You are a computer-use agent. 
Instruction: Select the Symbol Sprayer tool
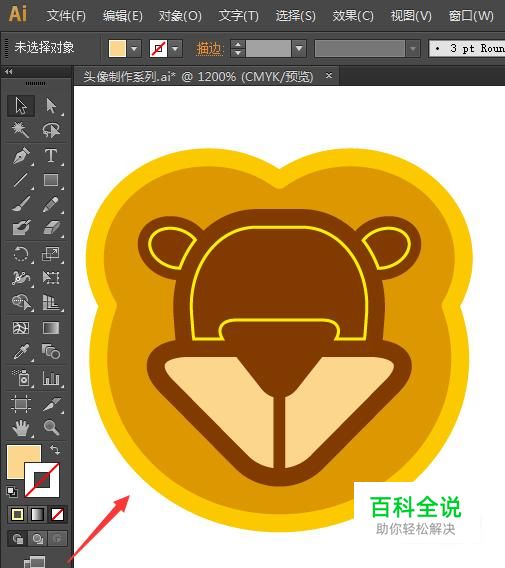pos(21,378)
